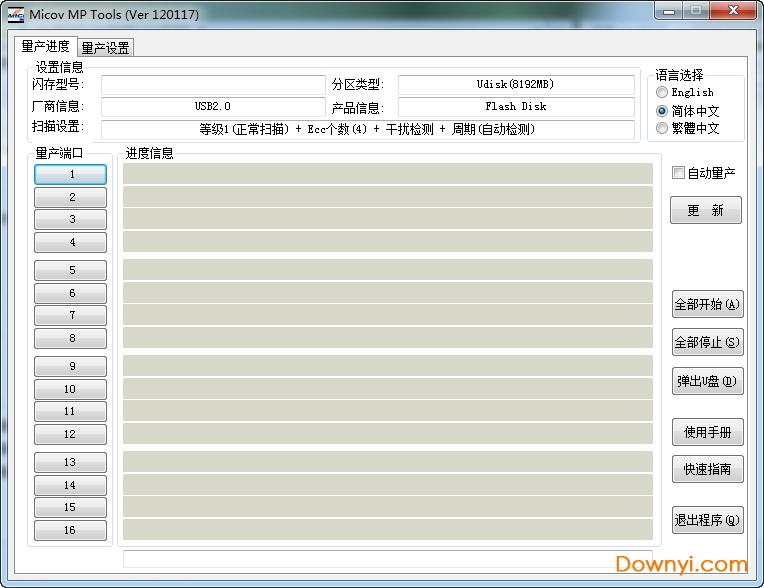The image size is (764, 588).
Task: Click production port button 2
Action: pos(71,197)
